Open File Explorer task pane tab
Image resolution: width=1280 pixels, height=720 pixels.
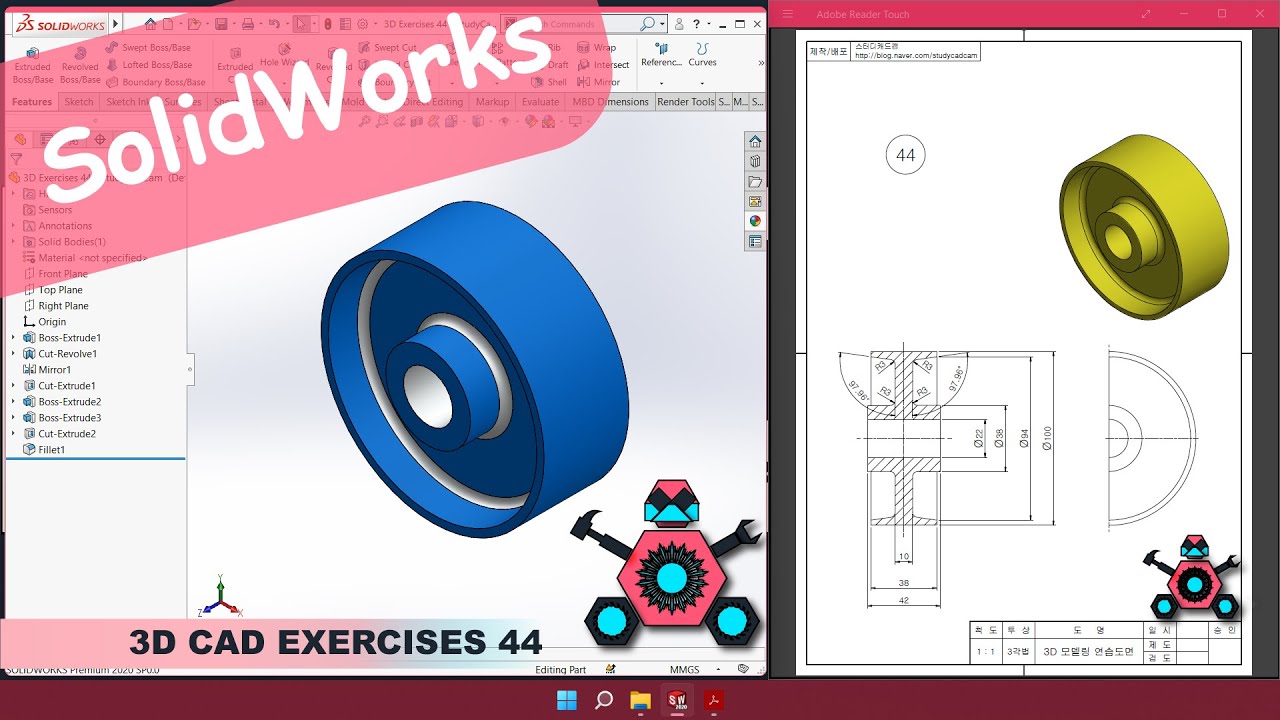click(755, 181)
